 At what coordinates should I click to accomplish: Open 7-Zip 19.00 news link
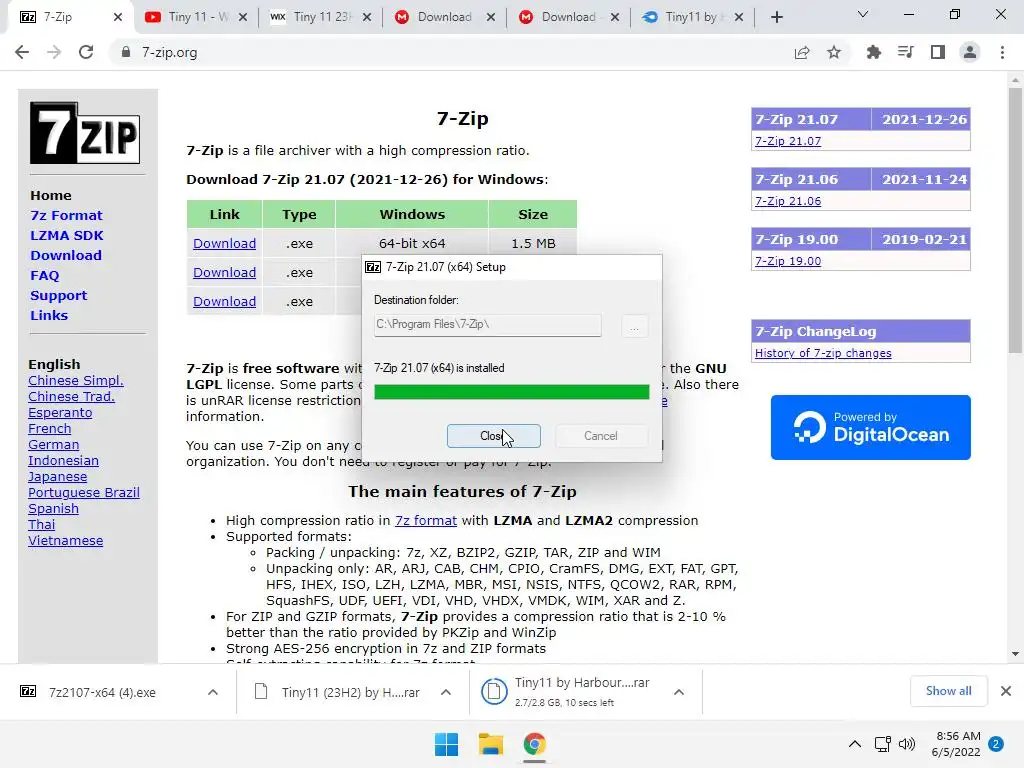coord(788,261)
